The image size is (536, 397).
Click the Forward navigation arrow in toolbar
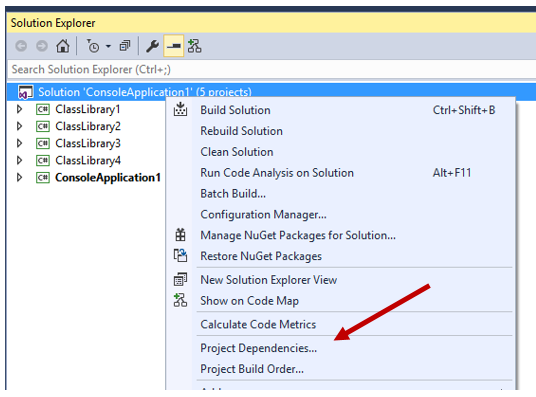pyautogui.click(x=42, y=46)
